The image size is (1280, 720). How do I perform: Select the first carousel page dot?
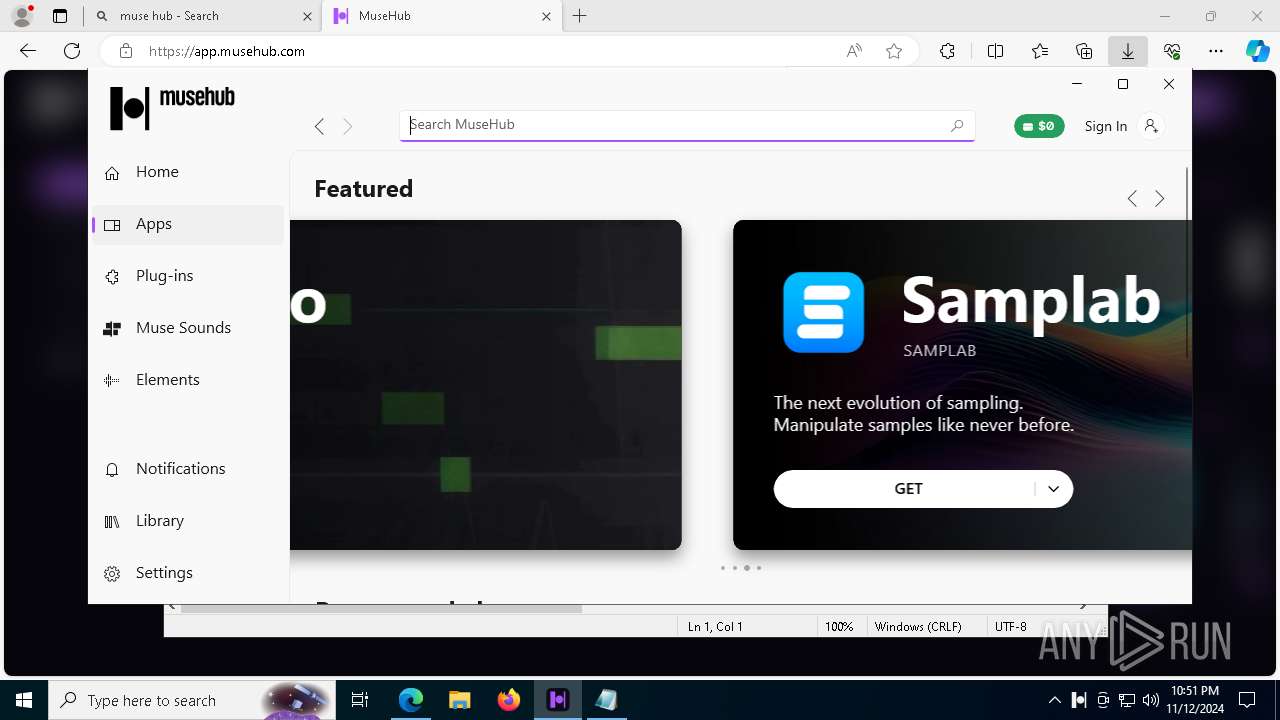click(x=723, y=568)
